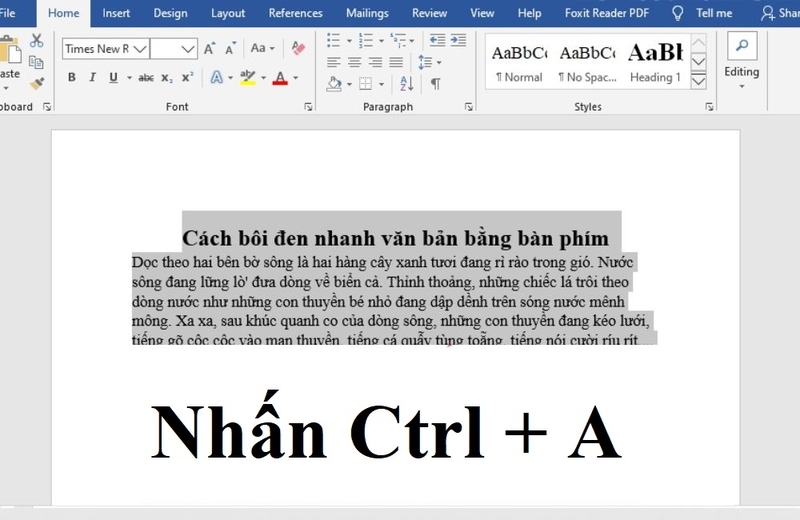Click the Copy icon
The image size is (800, 520).
pos(36,62)
